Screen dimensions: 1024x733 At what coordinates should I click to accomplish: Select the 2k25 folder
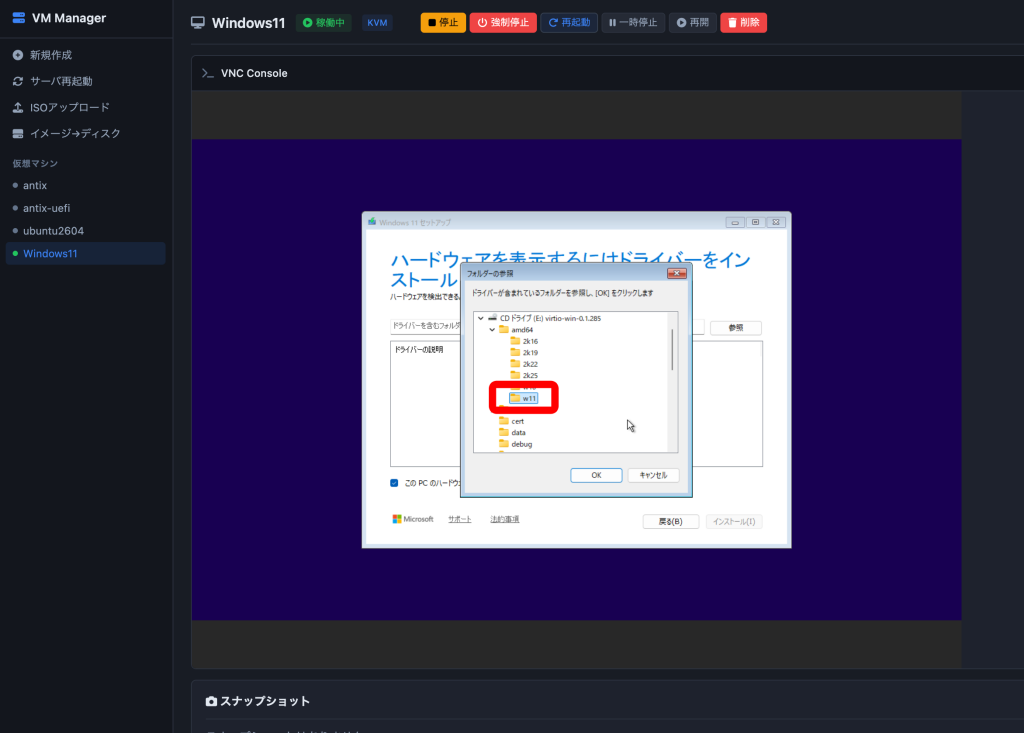[x=530, y=376]
